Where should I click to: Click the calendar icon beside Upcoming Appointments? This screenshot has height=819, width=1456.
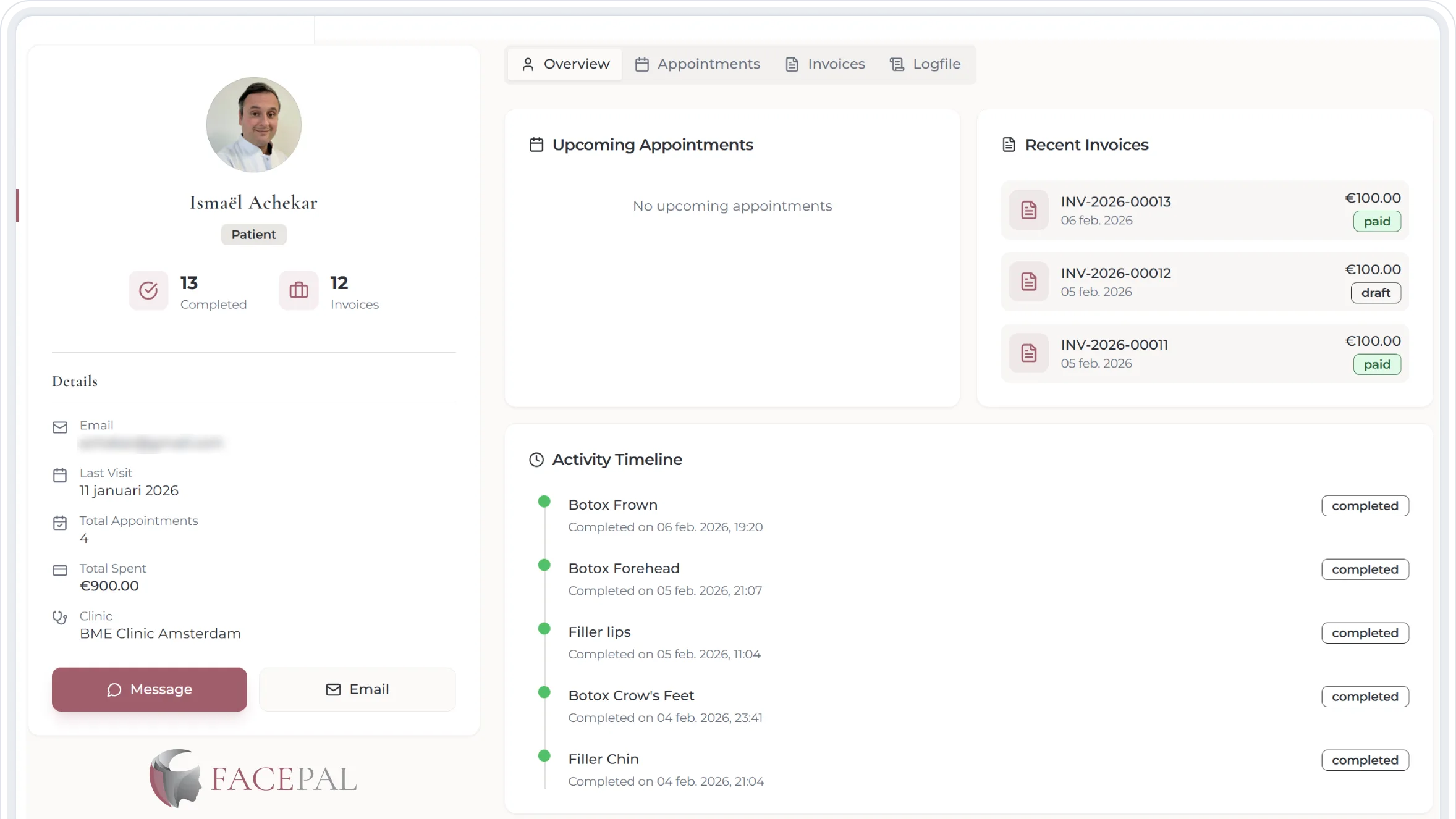[x=536, y=145]
